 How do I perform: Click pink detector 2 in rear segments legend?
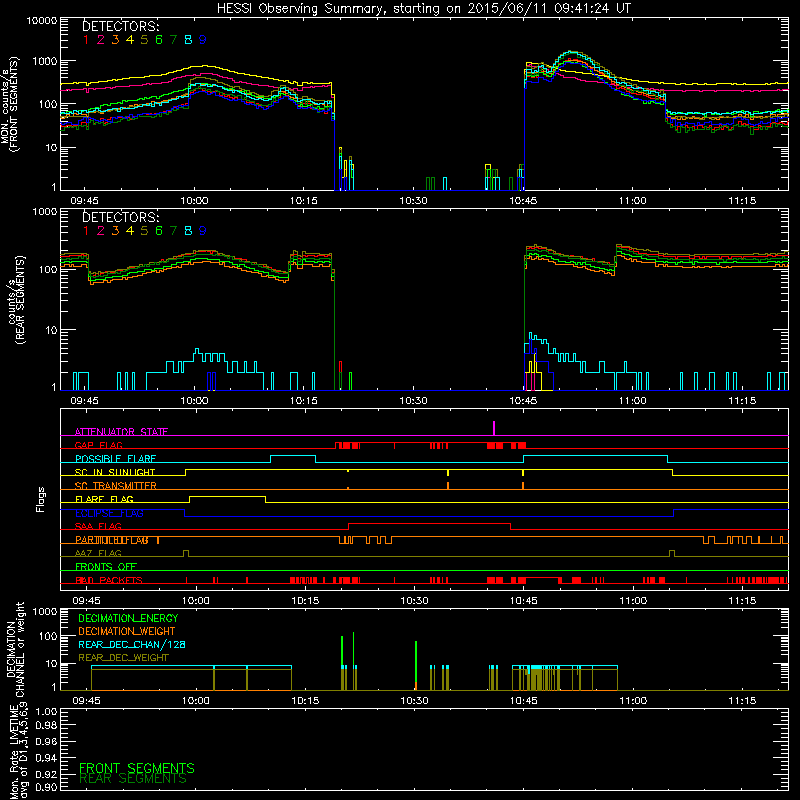[x=101, y=231]
